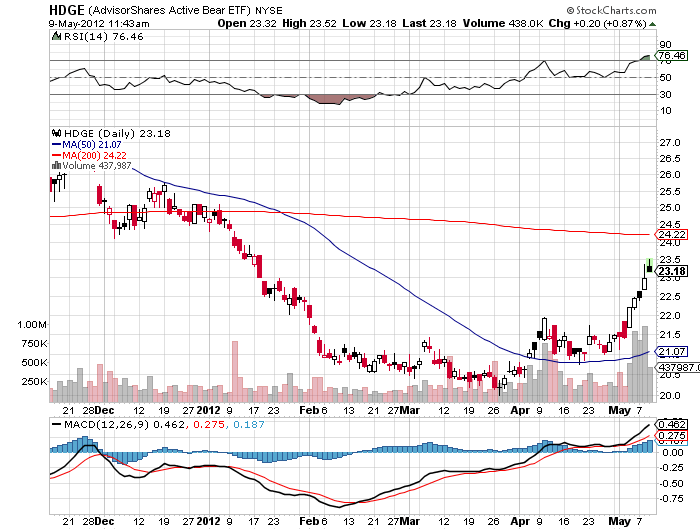Click the blue 0.187 MACD histogram value
The image size is (700, 530).
[x=249, y=424]
